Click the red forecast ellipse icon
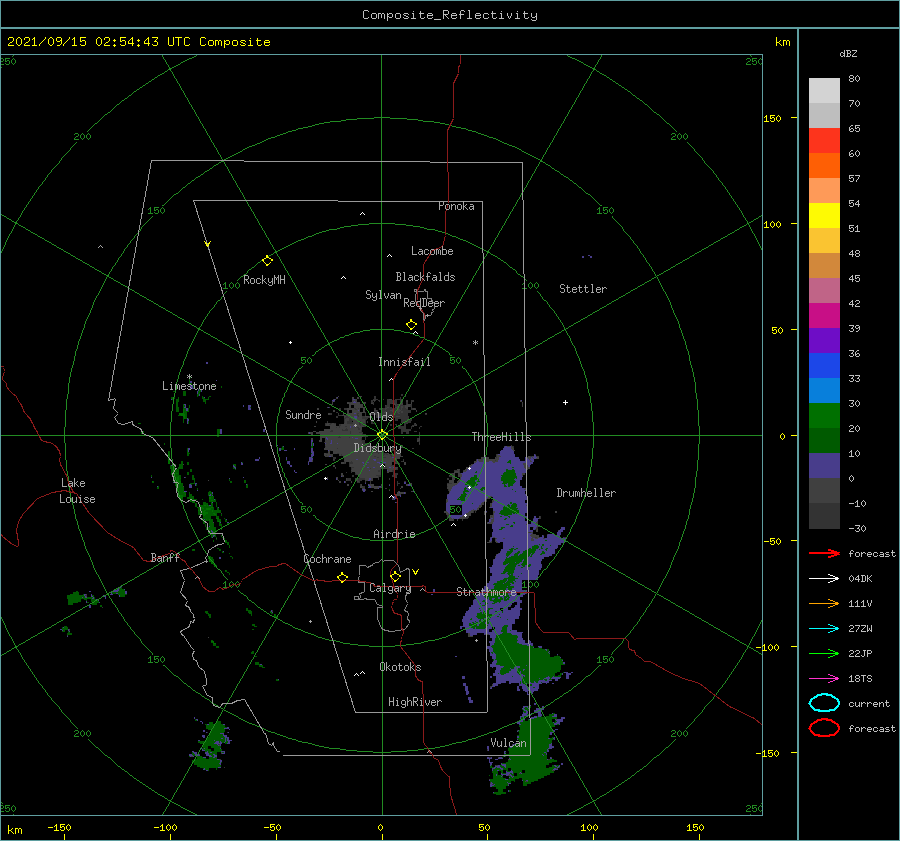 [824, 728]
